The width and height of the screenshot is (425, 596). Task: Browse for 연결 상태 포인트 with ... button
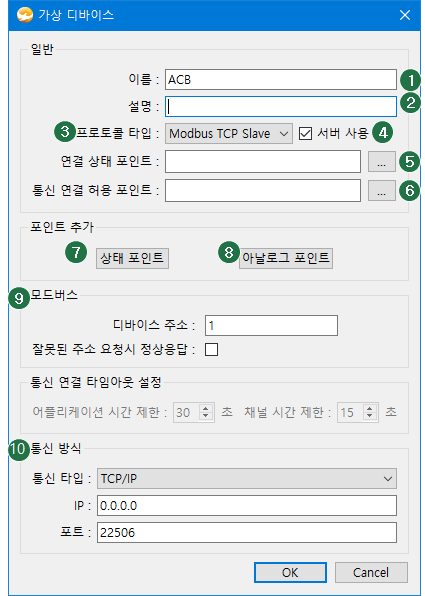(x=382, y=163)
